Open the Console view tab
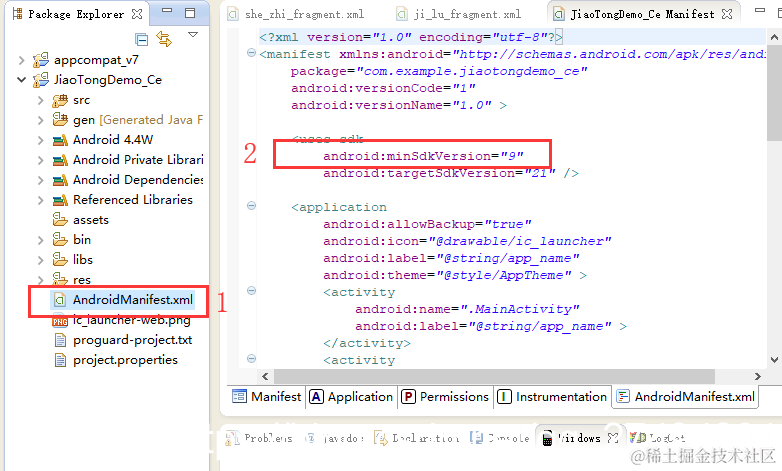782x471 pixels. [500, 438]
